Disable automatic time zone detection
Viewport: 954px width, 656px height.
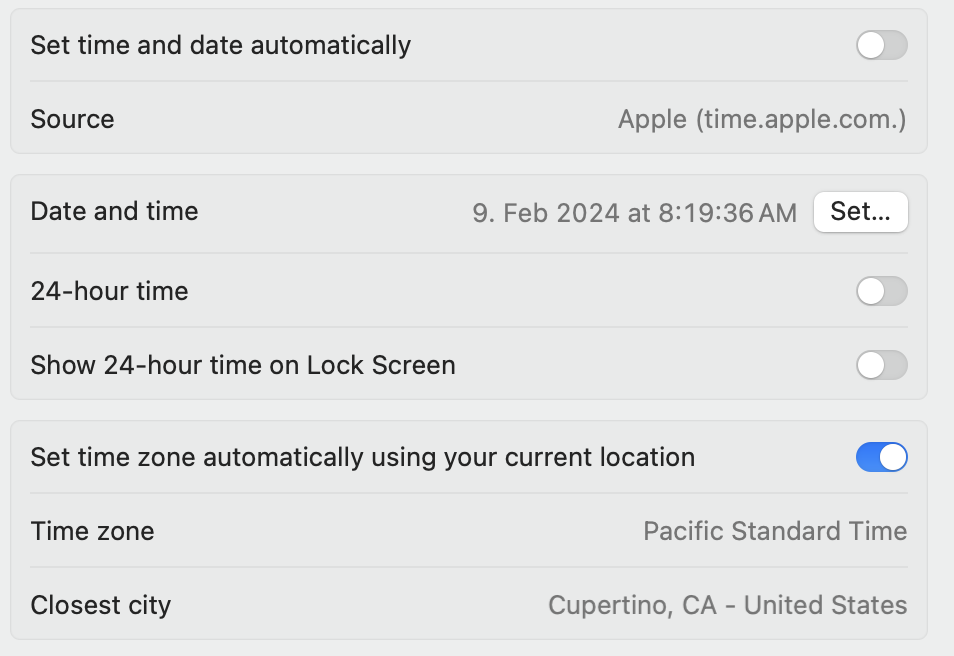pos(880,456)
